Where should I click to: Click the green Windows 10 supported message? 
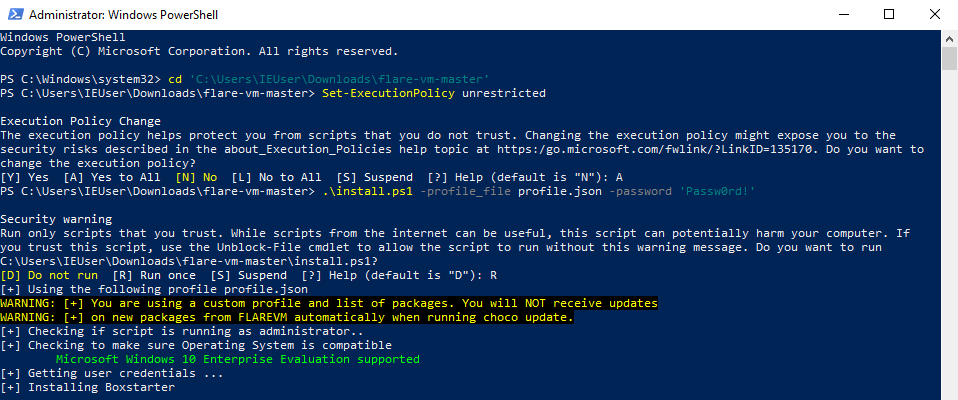click(x=238, y=359)
